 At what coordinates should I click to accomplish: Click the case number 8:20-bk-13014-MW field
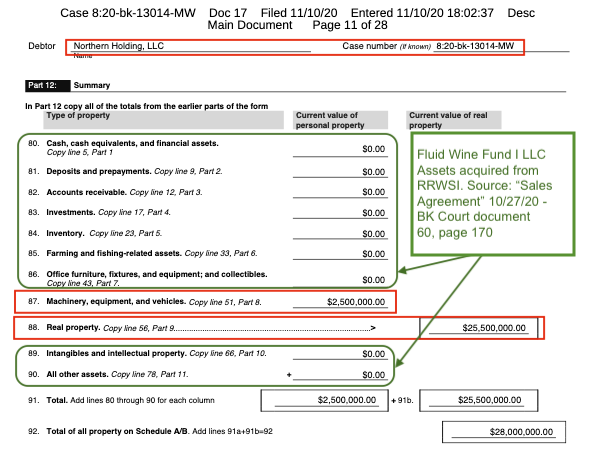tap(475, 46)
